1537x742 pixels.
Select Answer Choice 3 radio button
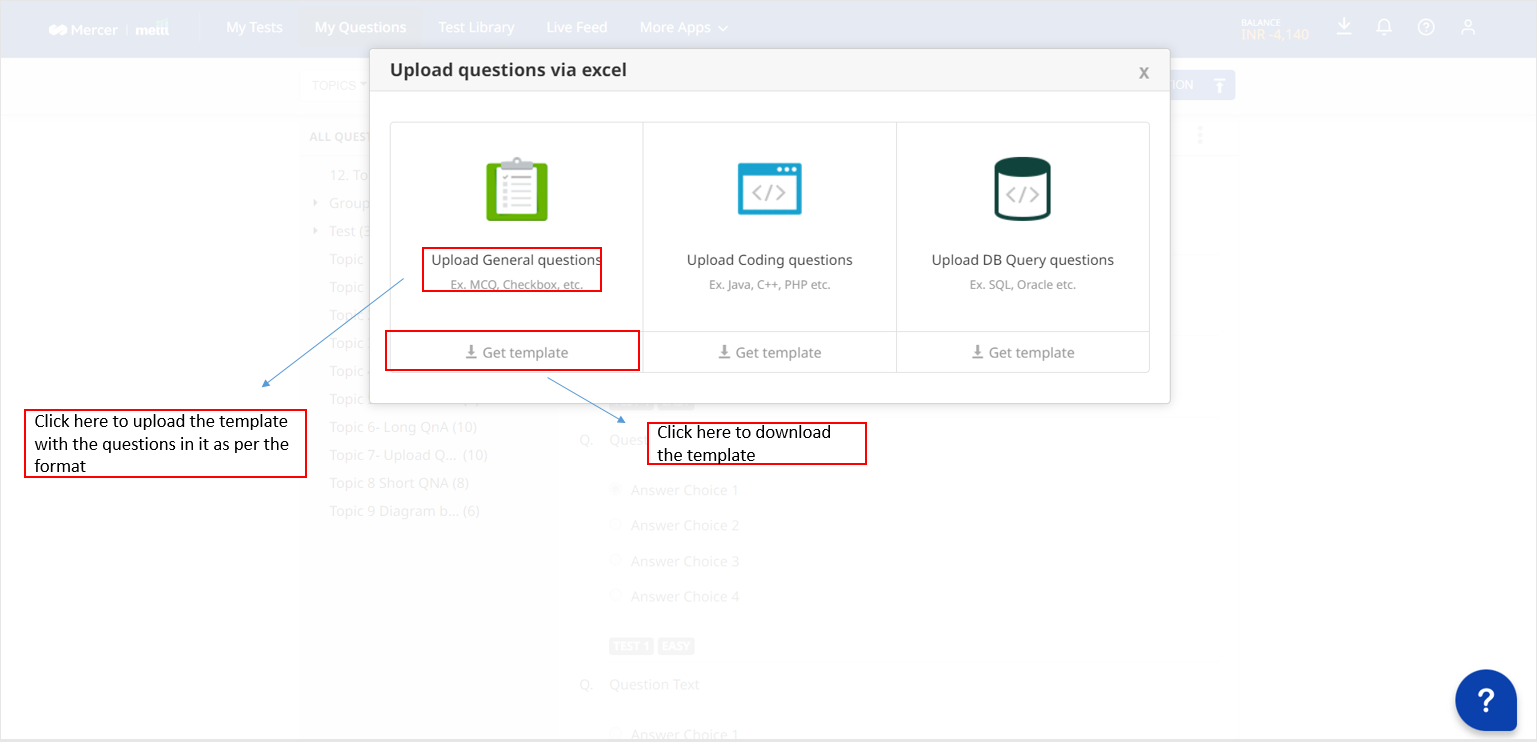pos(617,561)
